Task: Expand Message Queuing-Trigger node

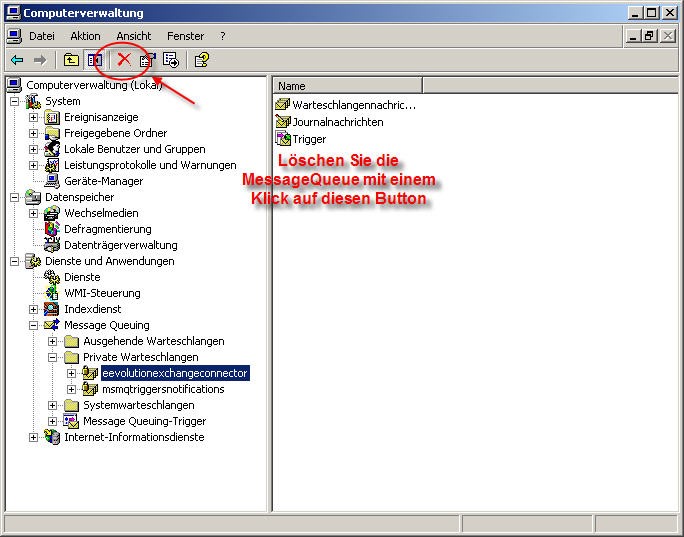Action: 52,421
